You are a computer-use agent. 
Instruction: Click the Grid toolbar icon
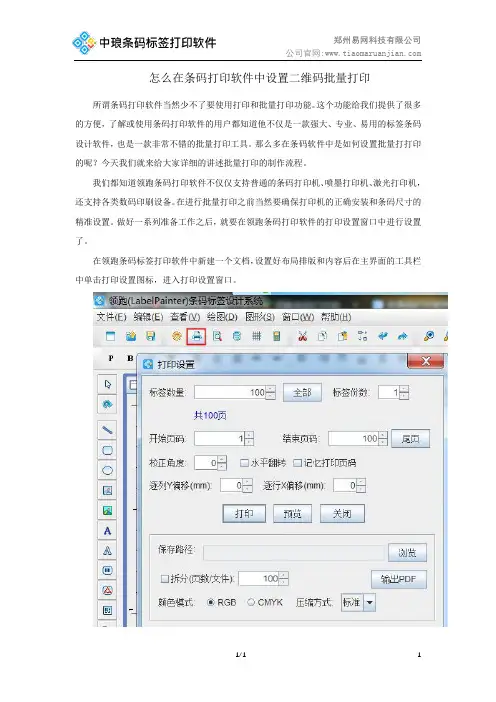tap(257, 336)
